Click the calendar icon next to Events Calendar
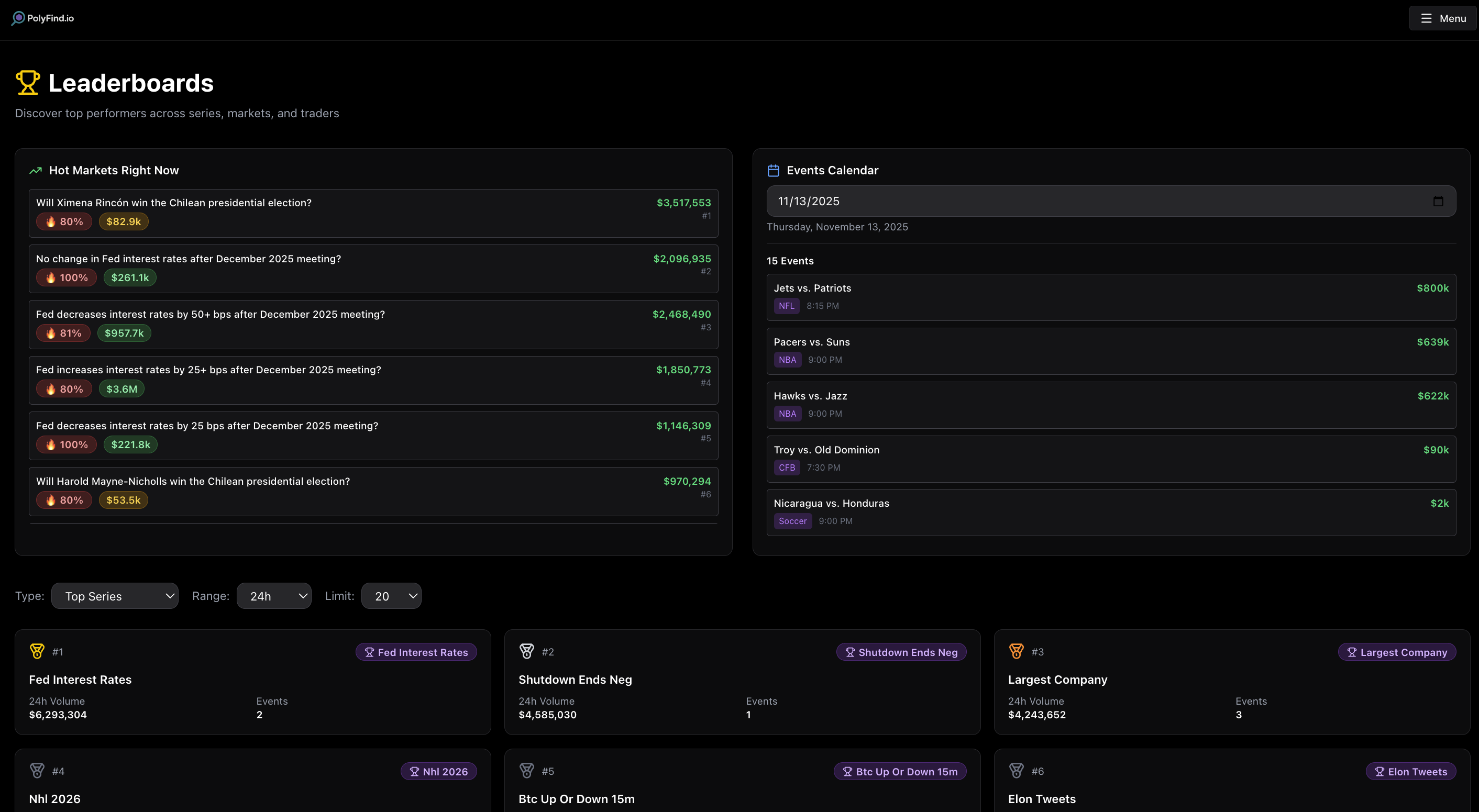Viewport: 1479px width, 812px height. point(773,170)
